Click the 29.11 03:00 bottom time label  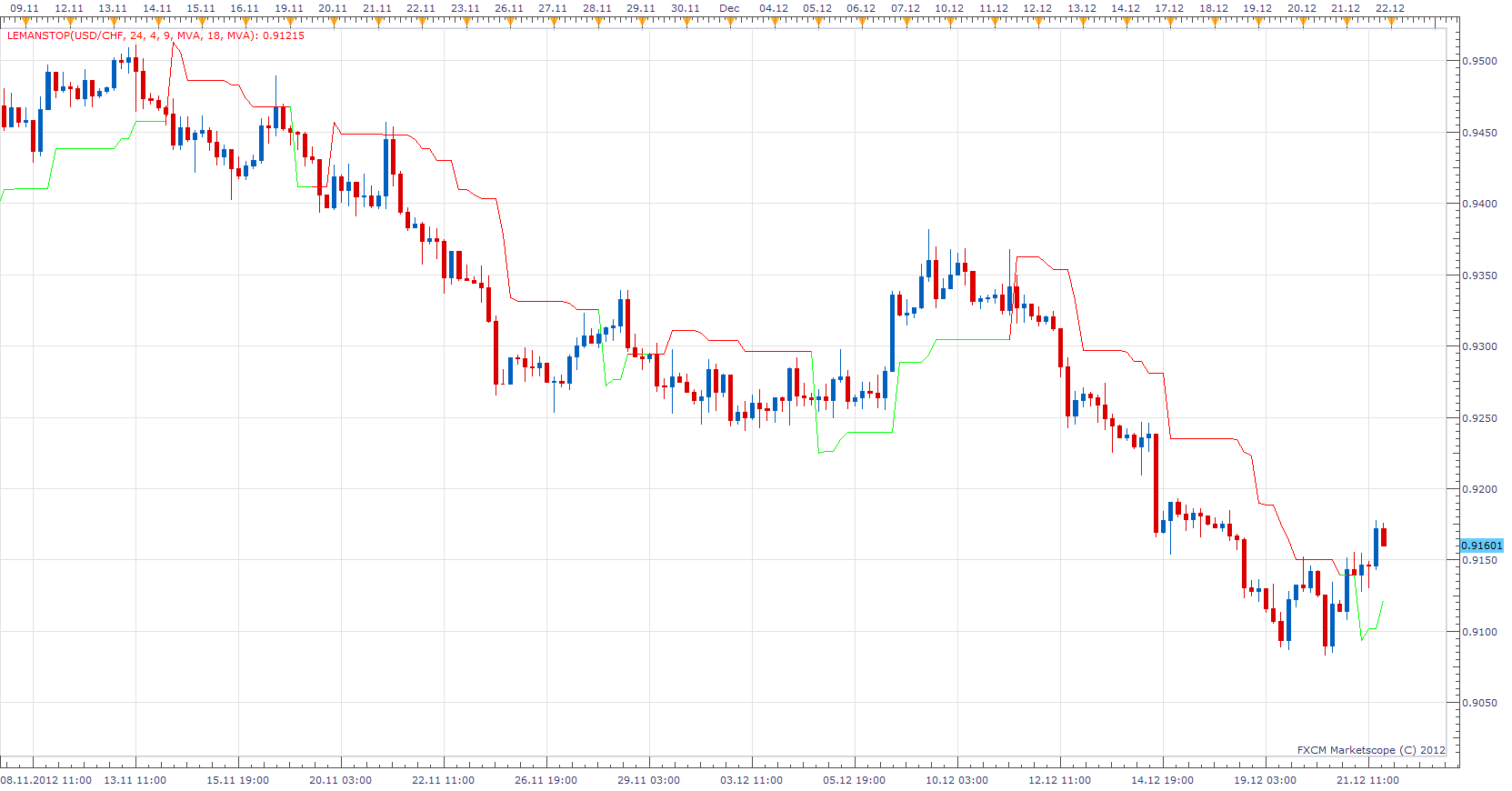point(649,780)
